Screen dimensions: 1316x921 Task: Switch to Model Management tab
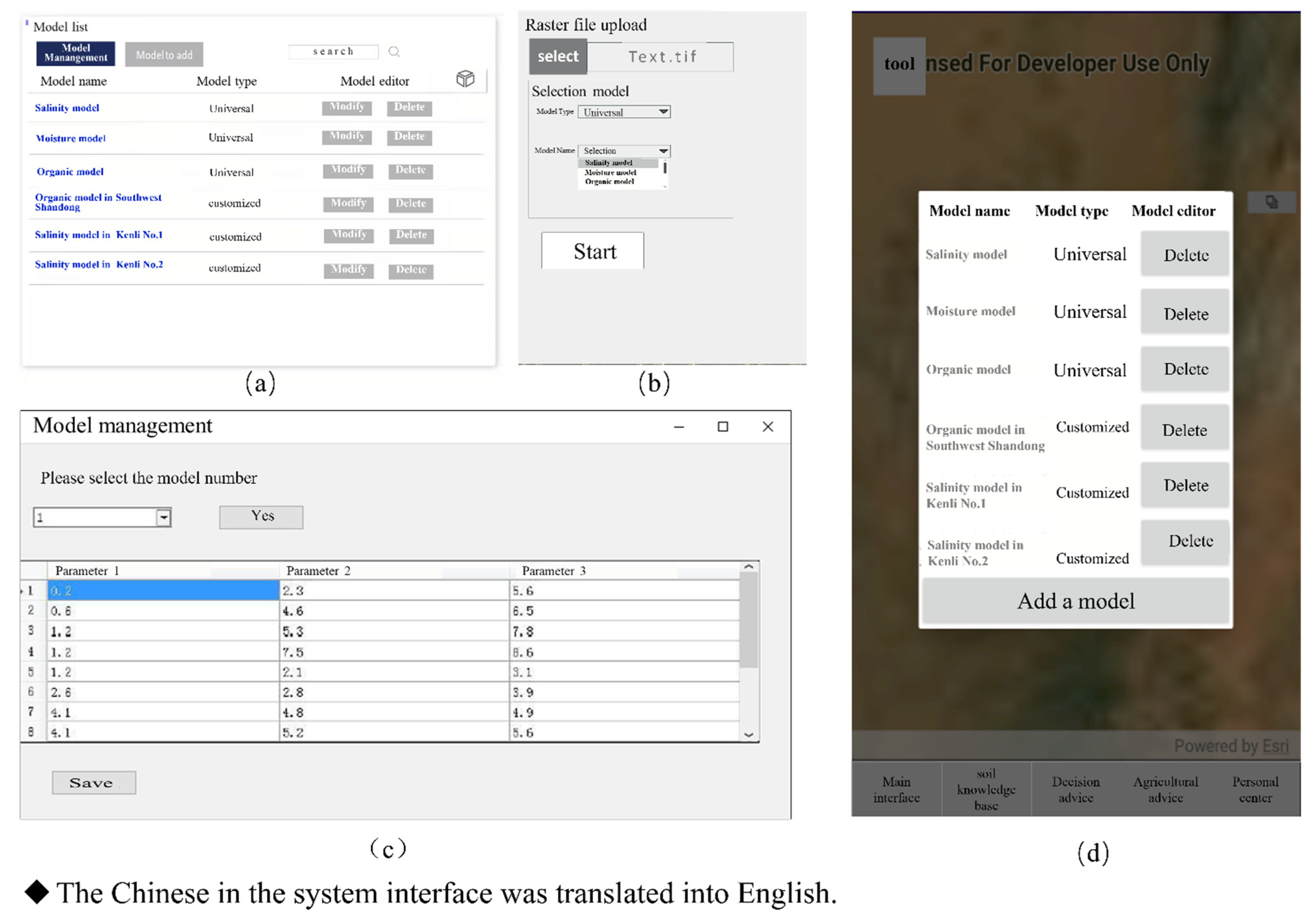point(76,53)
